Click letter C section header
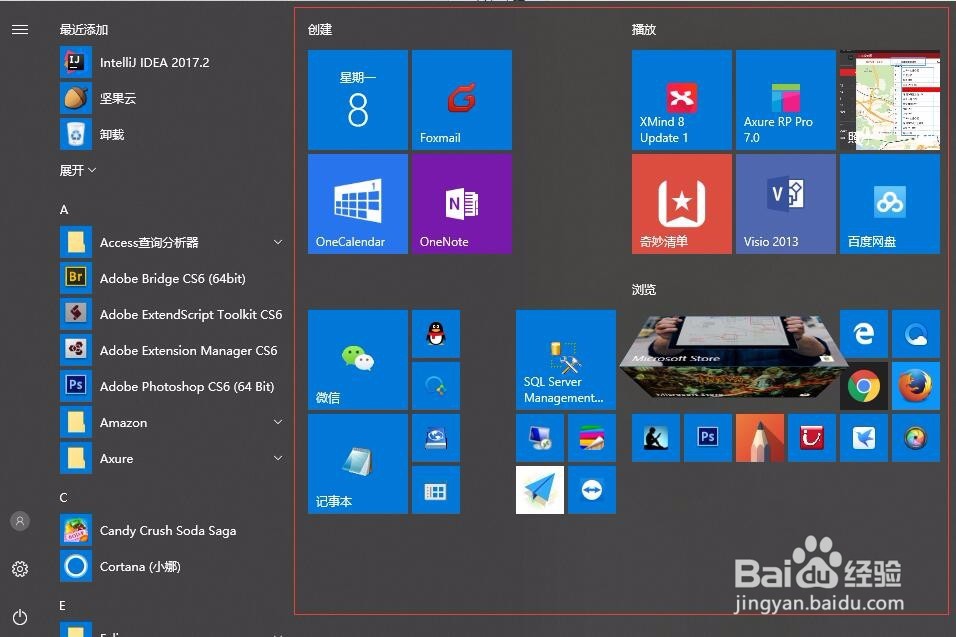 point(63,497)
